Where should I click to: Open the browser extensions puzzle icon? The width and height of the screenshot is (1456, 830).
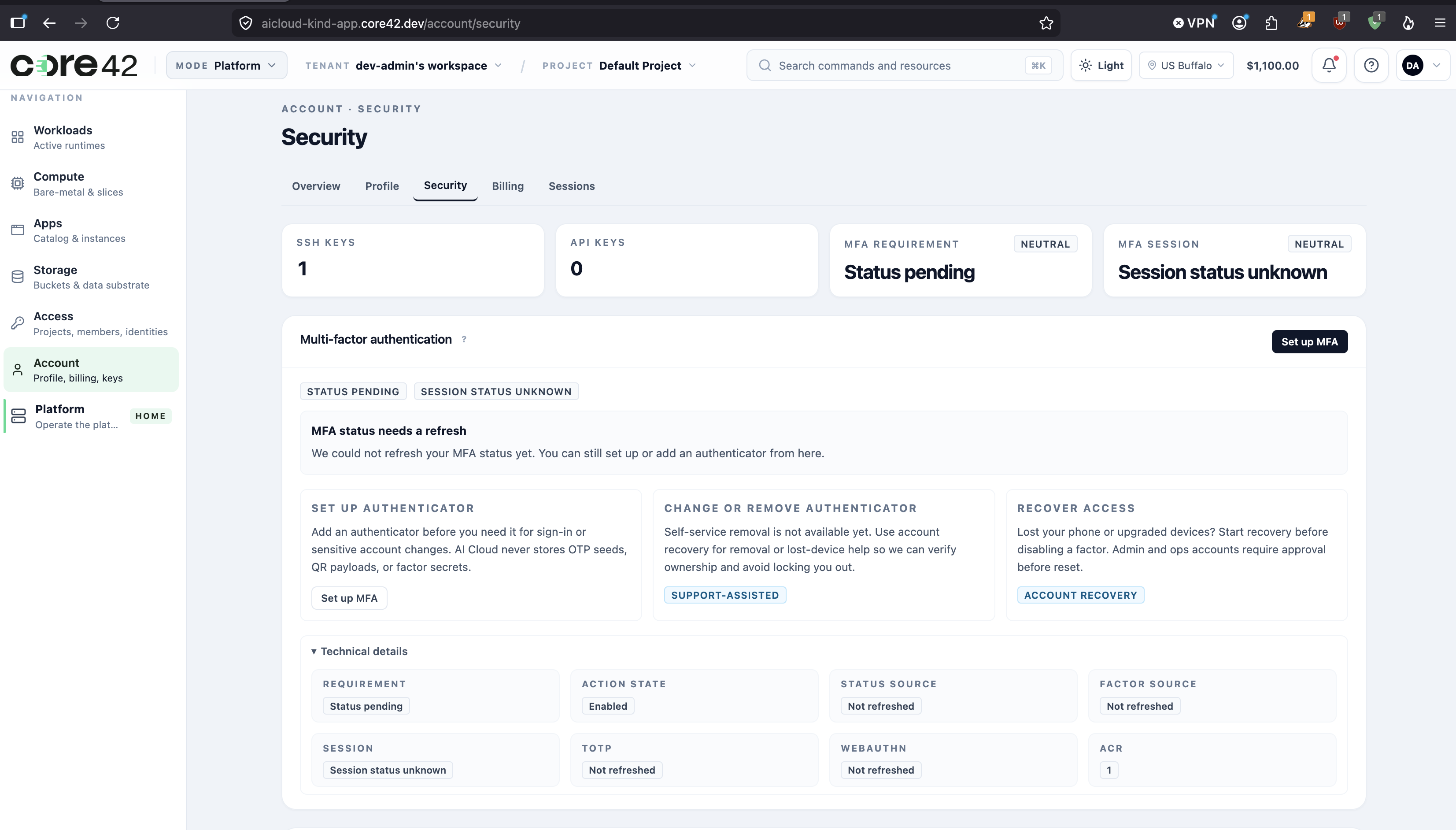coord(1271,23)
